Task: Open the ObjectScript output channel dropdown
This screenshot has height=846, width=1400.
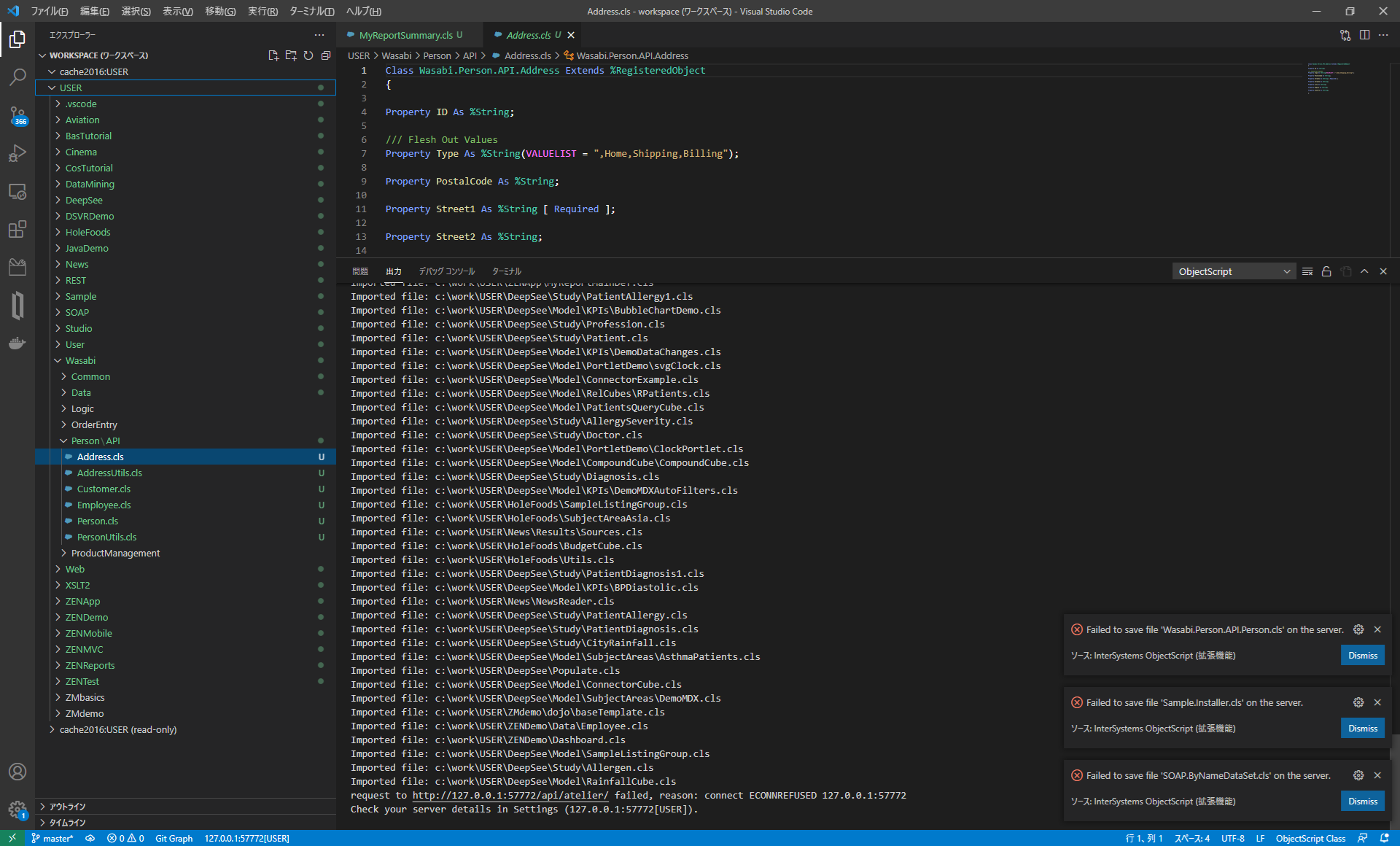Action: (x=1233, y=271)
